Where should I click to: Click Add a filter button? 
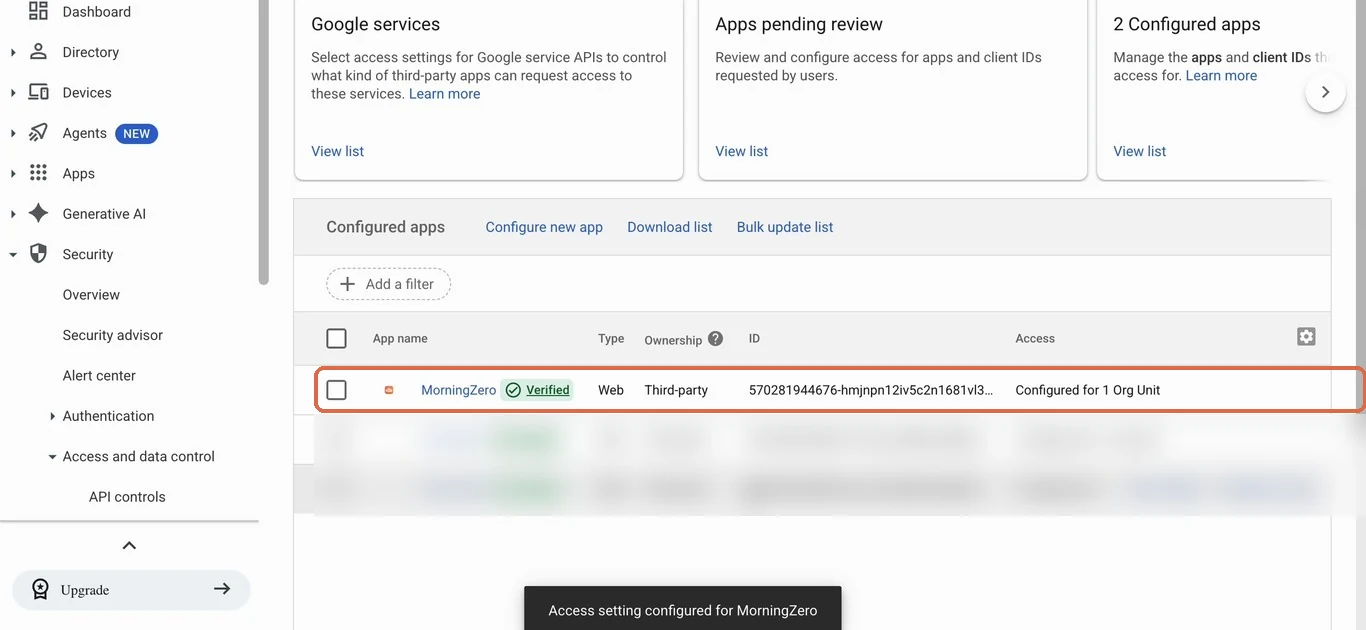(388, 284)
